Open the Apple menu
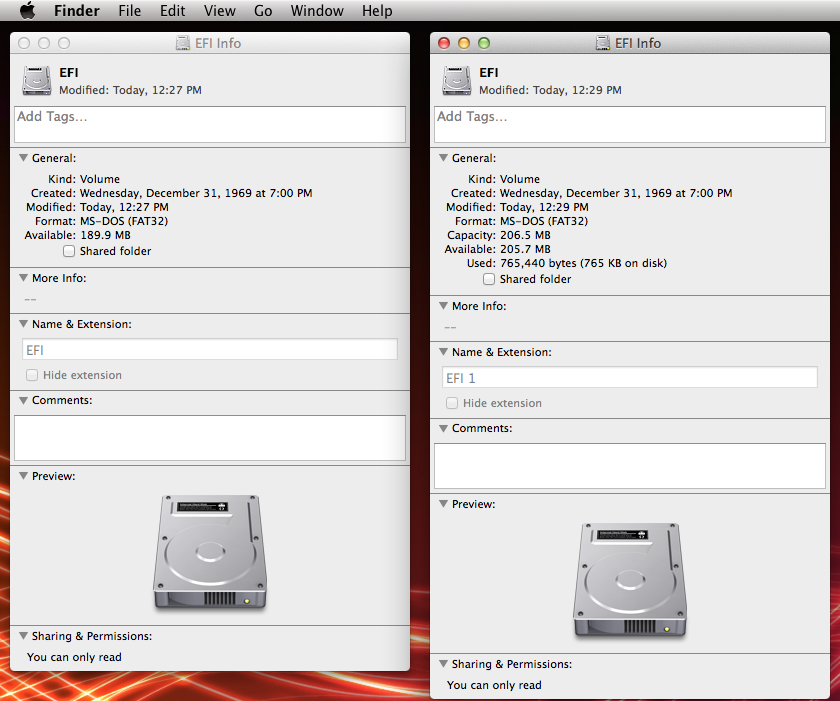Image resolution: width=840 pixels, height=701 pixels. 27,11
